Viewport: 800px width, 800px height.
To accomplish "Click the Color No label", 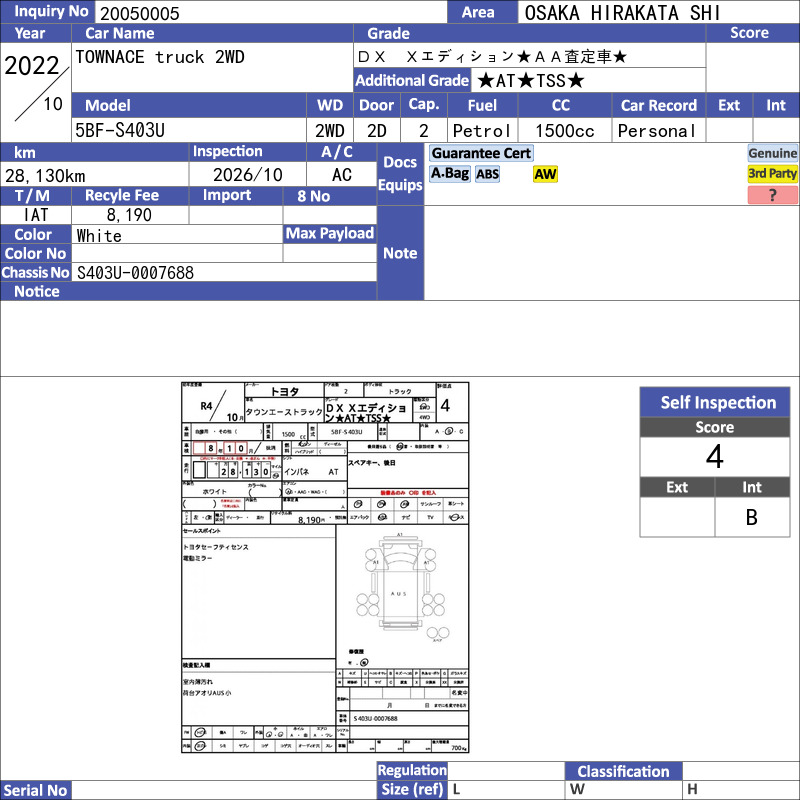I will [x=35, y=253].
